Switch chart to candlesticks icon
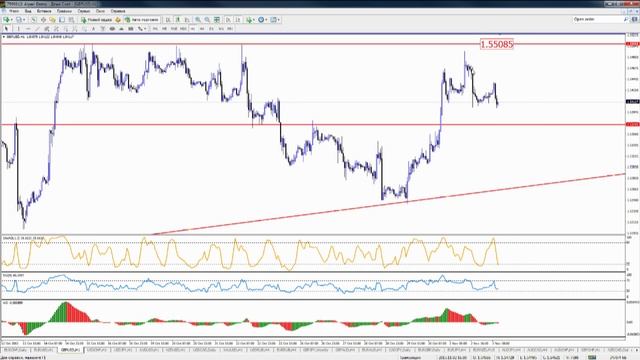The width and height of the screenshot is (640, 360). coord(178,20)
